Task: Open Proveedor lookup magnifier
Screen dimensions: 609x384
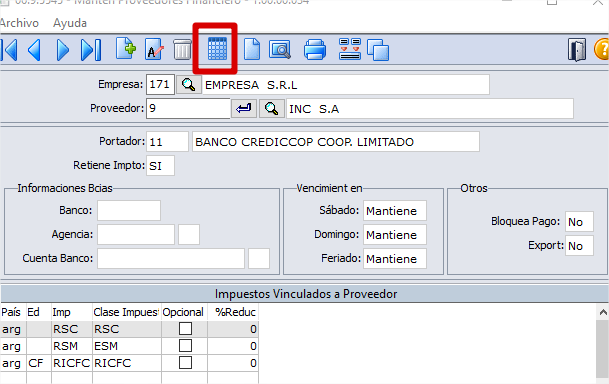Action: (x=271, y=108)
